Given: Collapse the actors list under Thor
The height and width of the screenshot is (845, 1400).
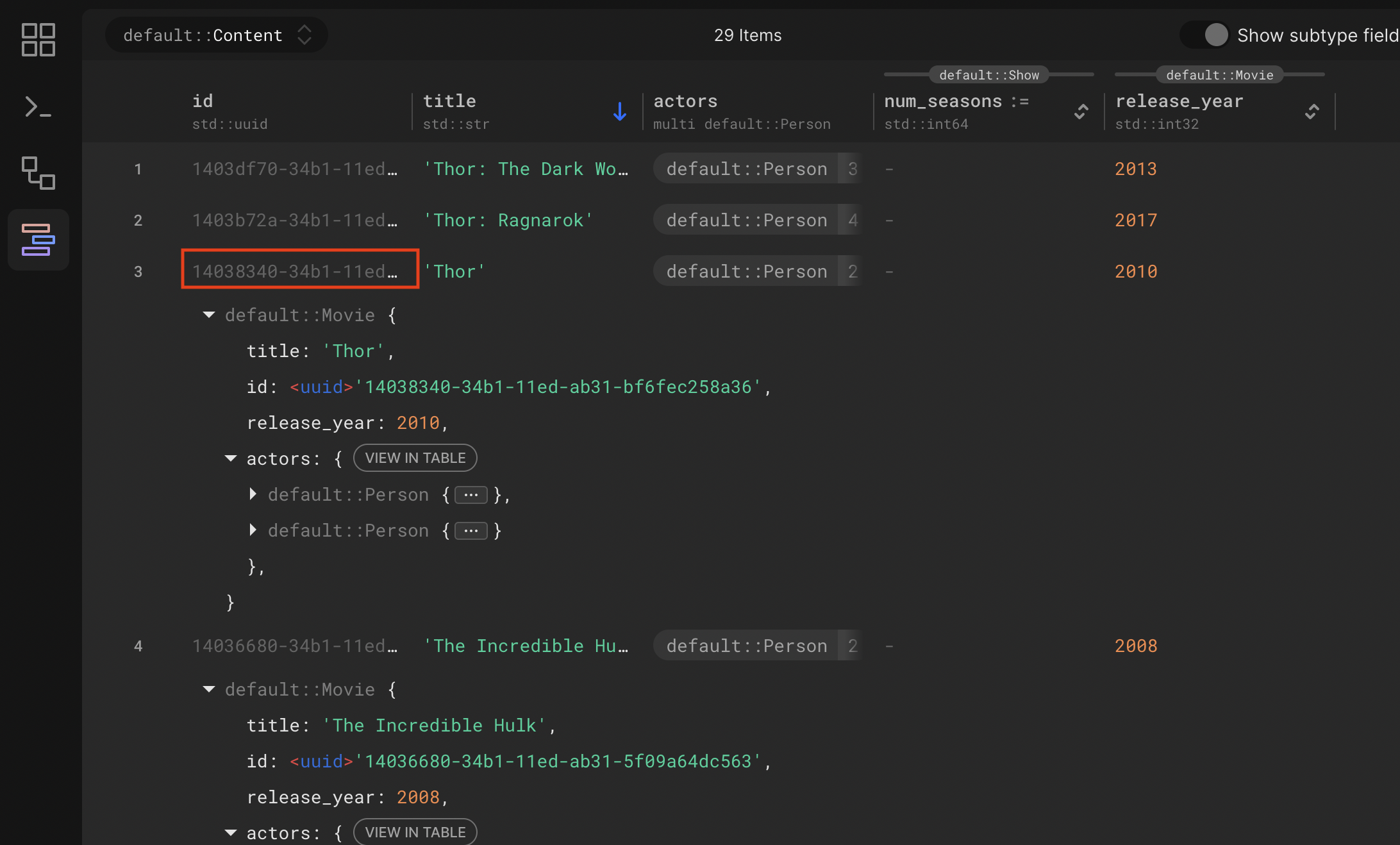Looking at the screenshot, I should click(x=231, y=459).
